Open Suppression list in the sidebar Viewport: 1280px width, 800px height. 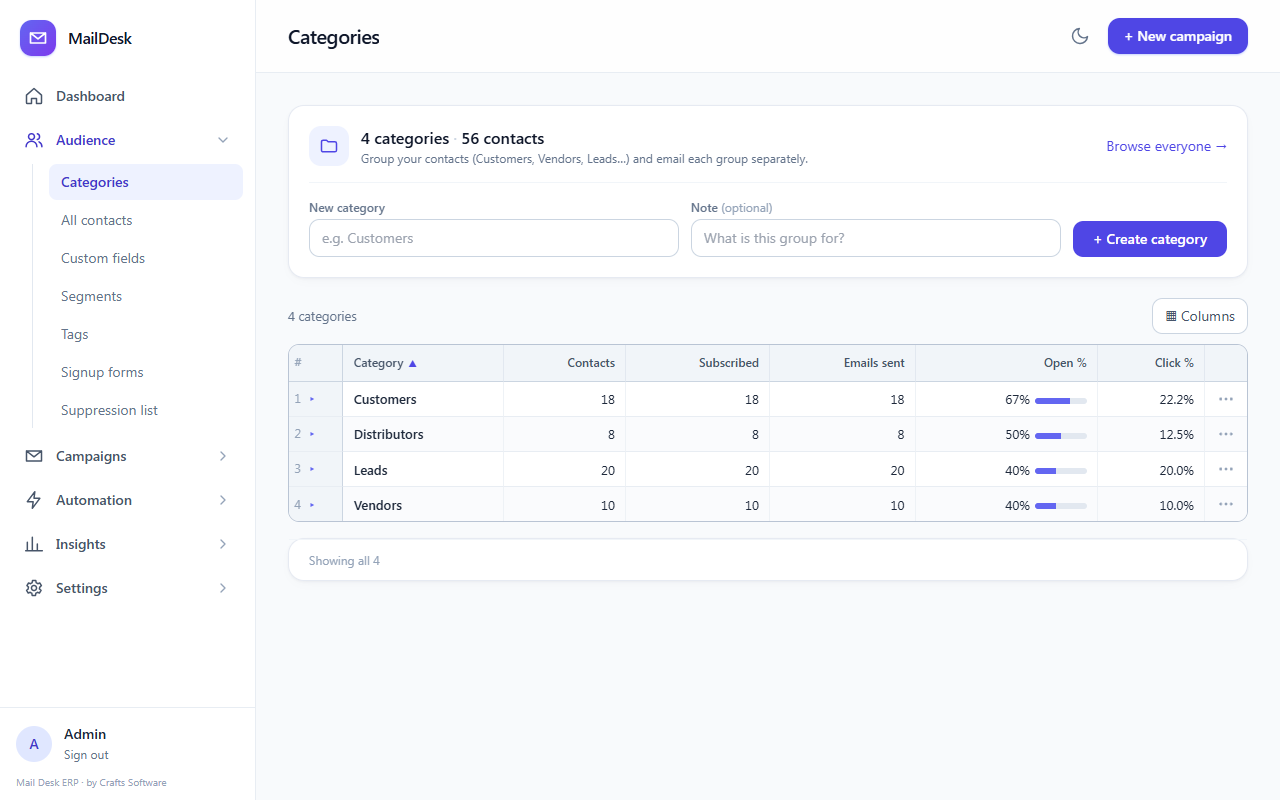146,410
